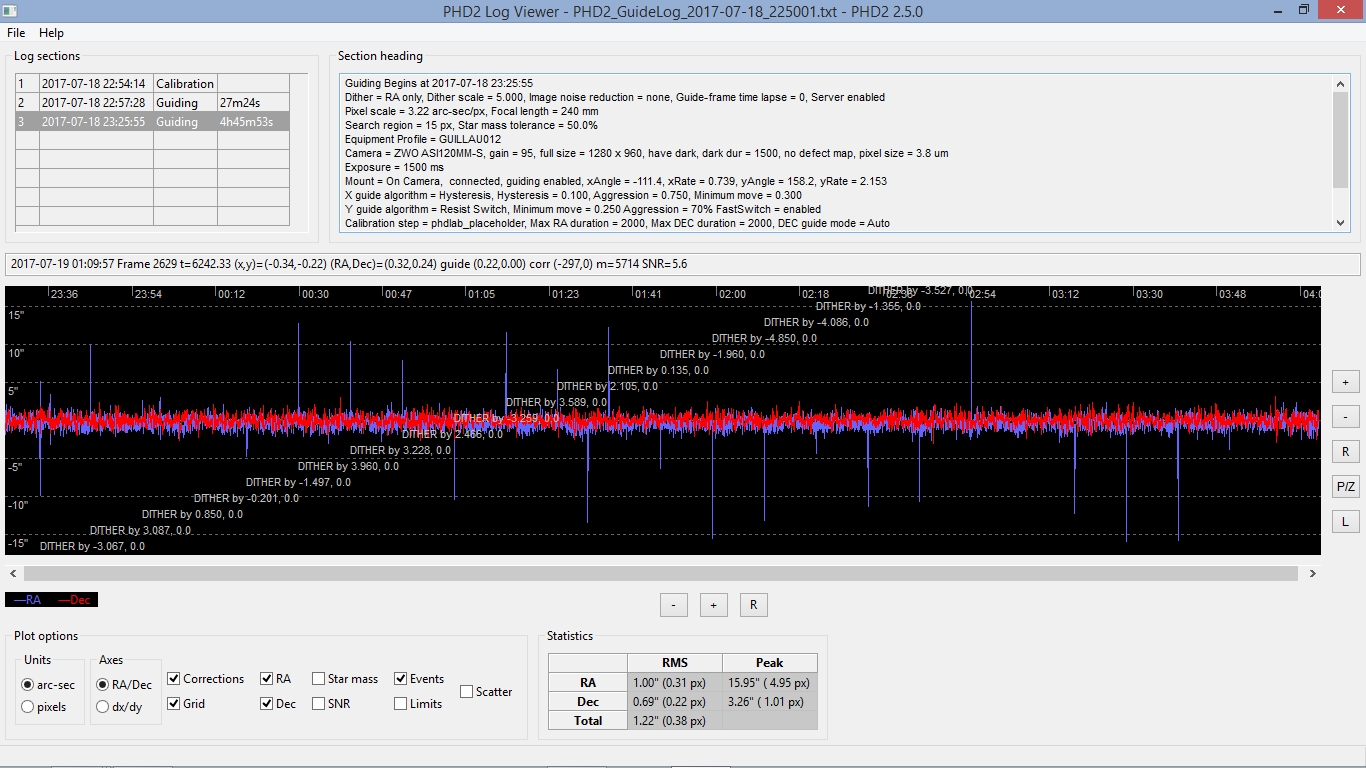
Task: Enable the Scatter checkbox
Action: (486, 692)
